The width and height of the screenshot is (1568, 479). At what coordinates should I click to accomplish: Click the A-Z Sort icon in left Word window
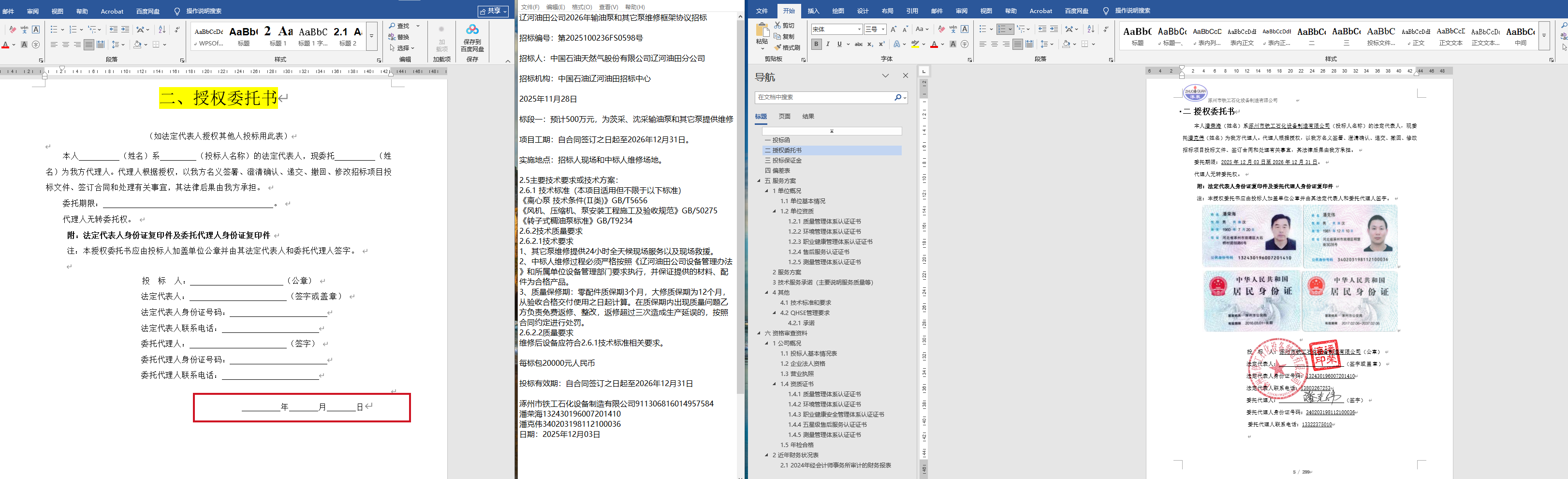pyautogui.click(x=162, y=29)
